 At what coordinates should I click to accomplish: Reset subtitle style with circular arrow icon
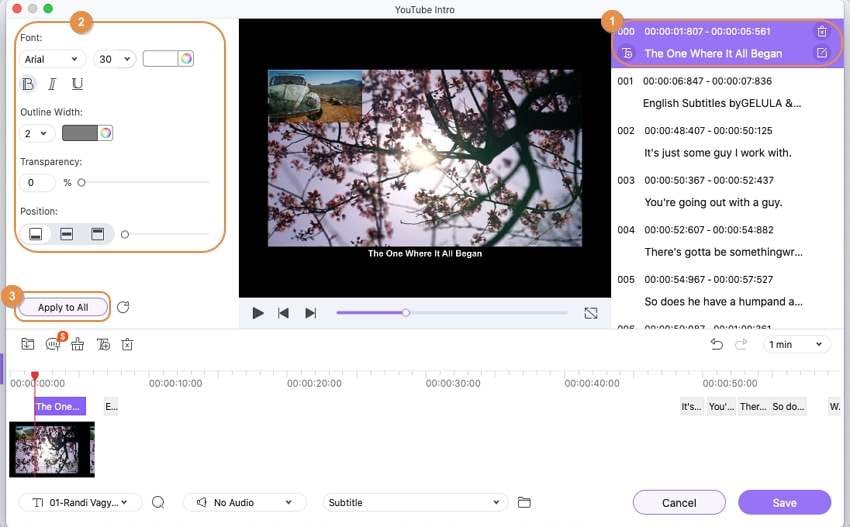click(123, 307)
